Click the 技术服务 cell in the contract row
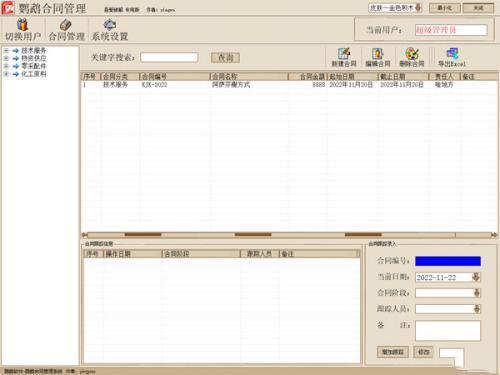Image resolution: width=500 pixels, height=375 pixels. 115,85
